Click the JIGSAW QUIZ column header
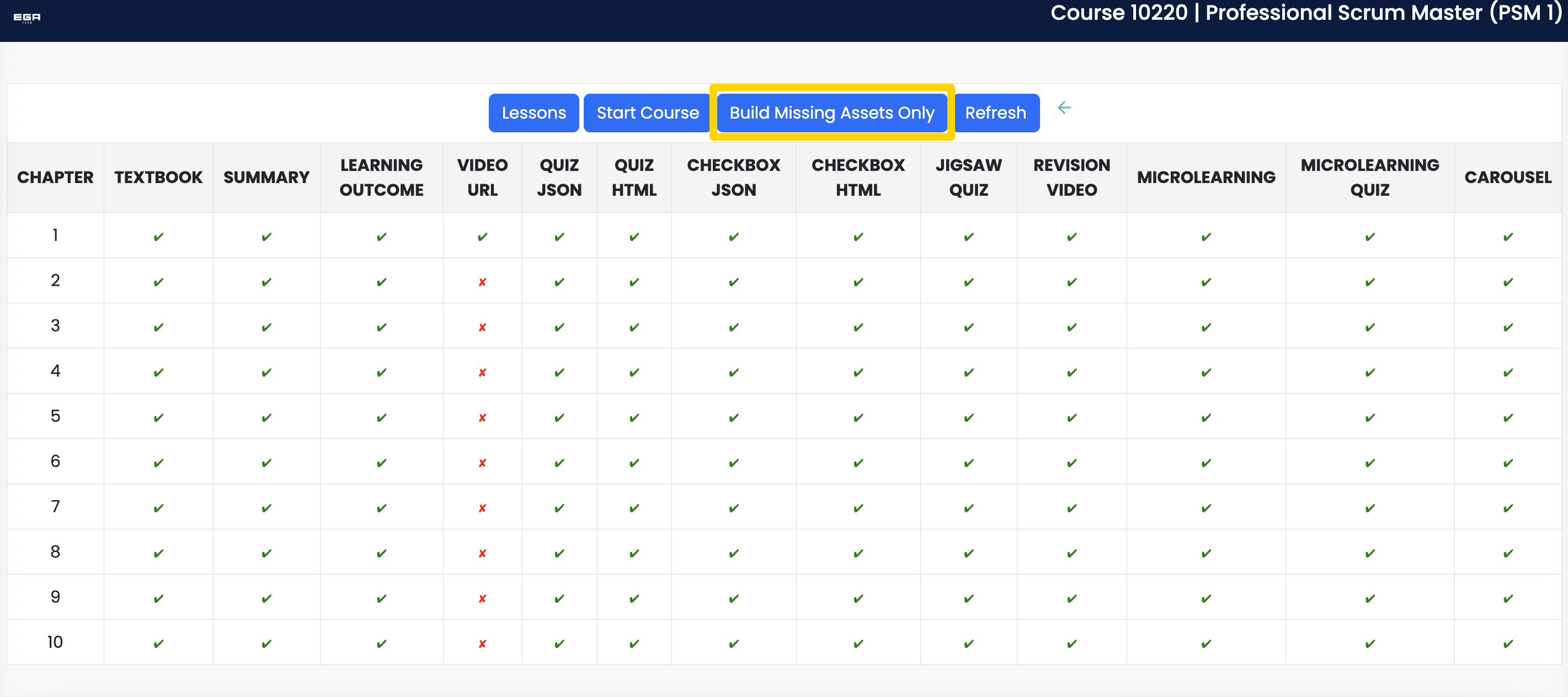Screen dimensions: 1568x697 968,178
